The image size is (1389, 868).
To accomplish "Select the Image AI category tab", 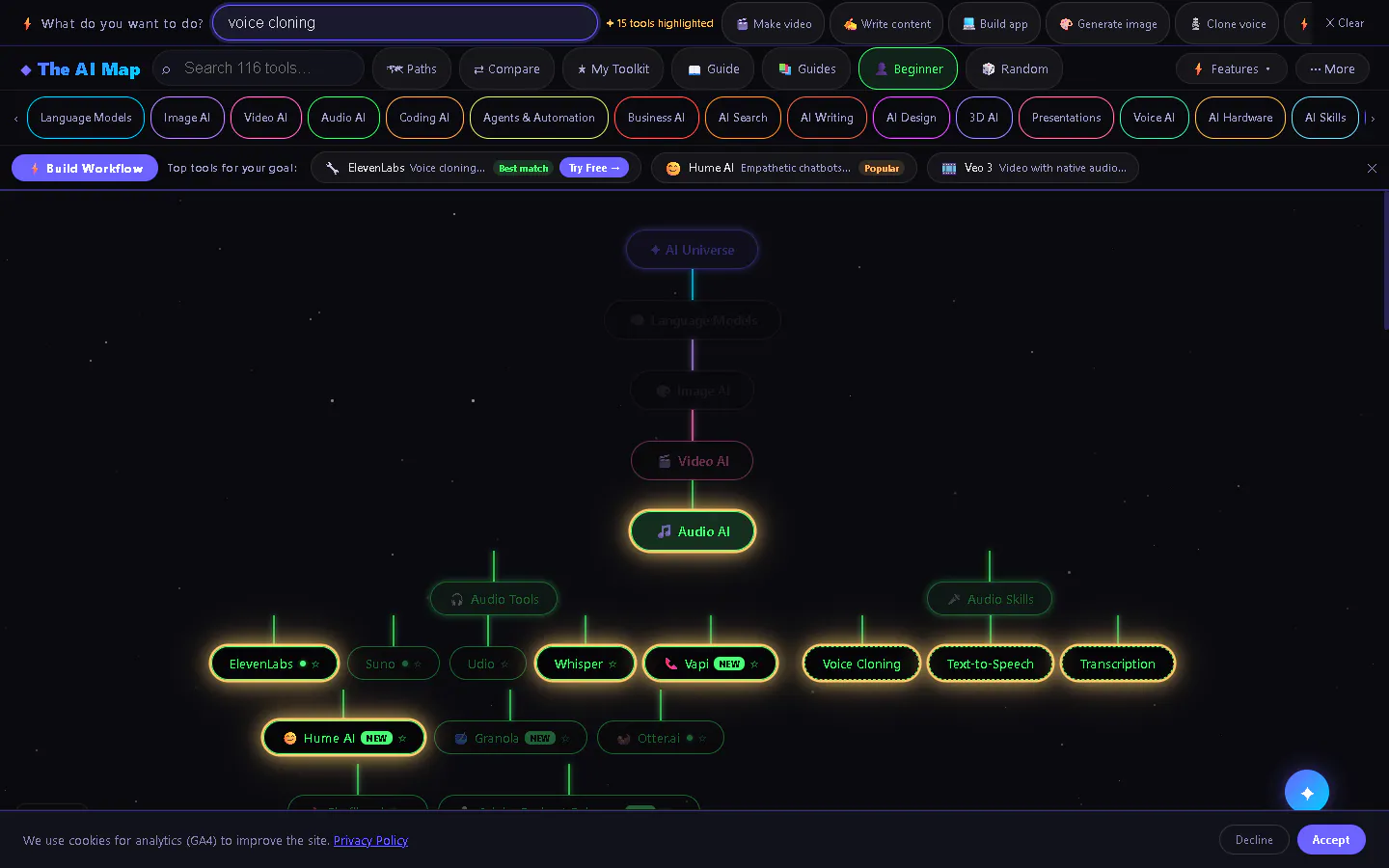I will coord(187,118).
